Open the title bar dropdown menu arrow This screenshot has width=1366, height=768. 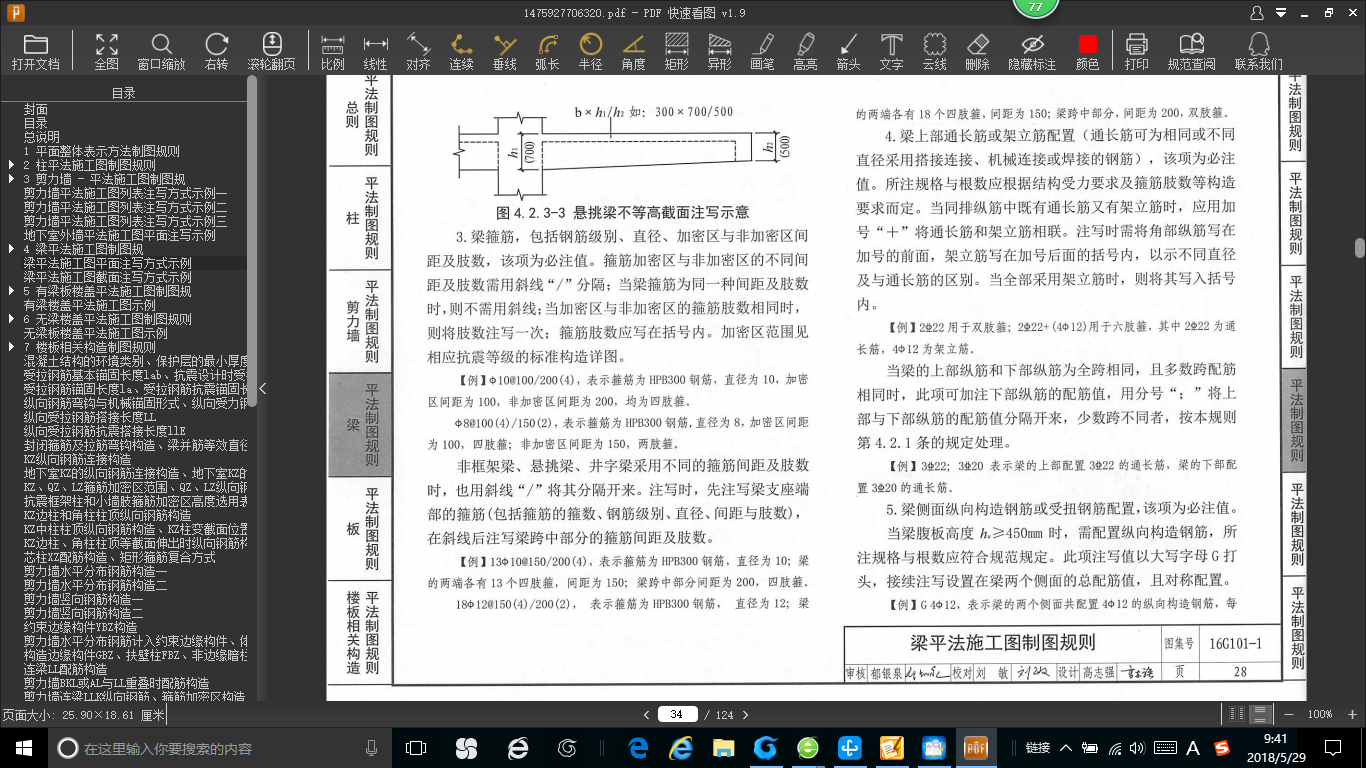pos(1279,13)
